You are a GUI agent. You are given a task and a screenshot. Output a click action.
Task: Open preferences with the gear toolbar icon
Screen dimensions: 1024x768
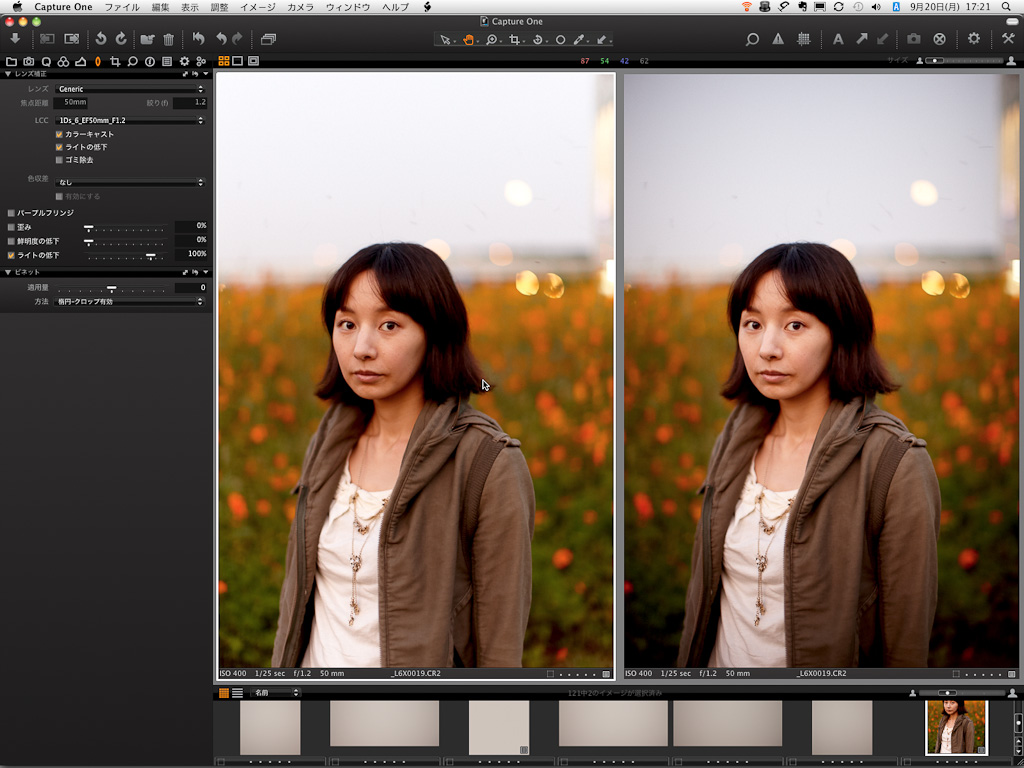(x=973, y=39)
